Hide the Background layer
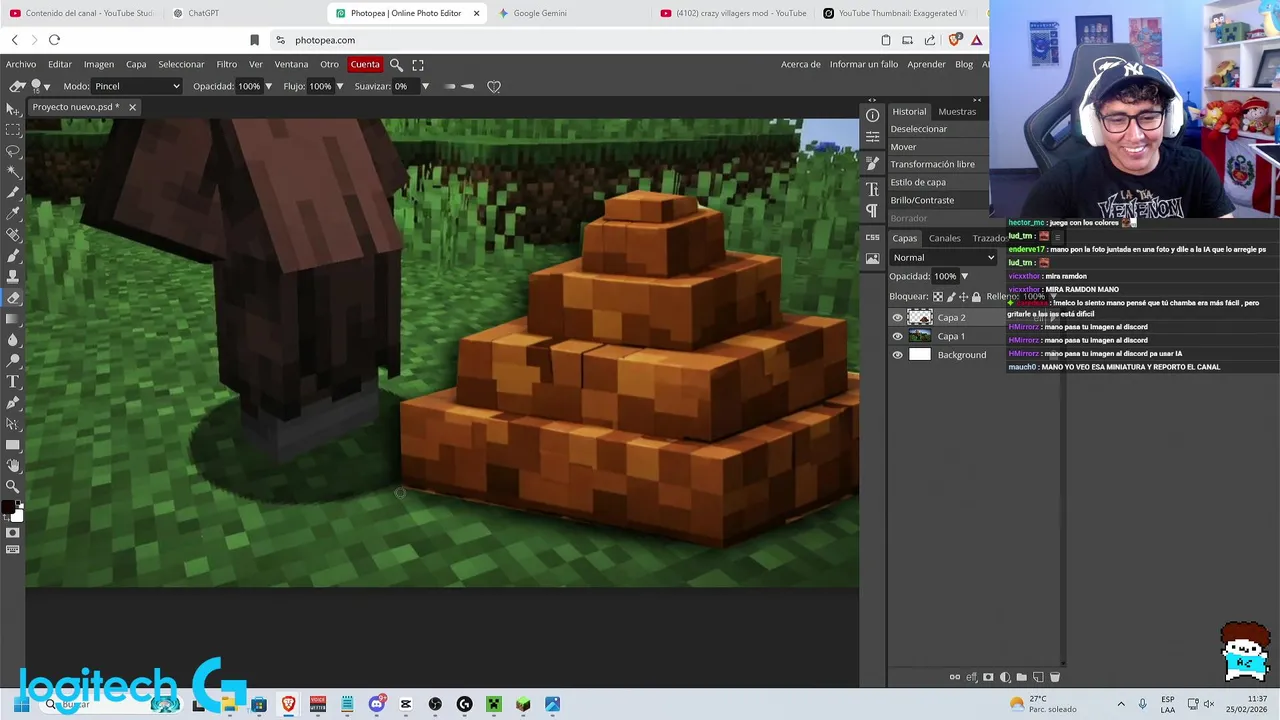The width and height of the screenshot is (1280, 720). point(897,355)
